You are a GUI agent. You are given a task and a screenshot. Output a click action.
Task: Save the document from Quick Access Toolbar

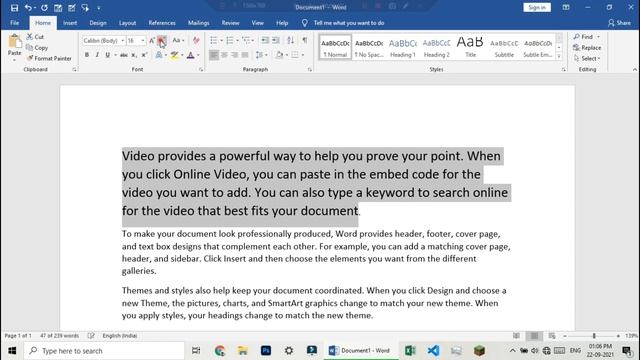coord(14,8)
